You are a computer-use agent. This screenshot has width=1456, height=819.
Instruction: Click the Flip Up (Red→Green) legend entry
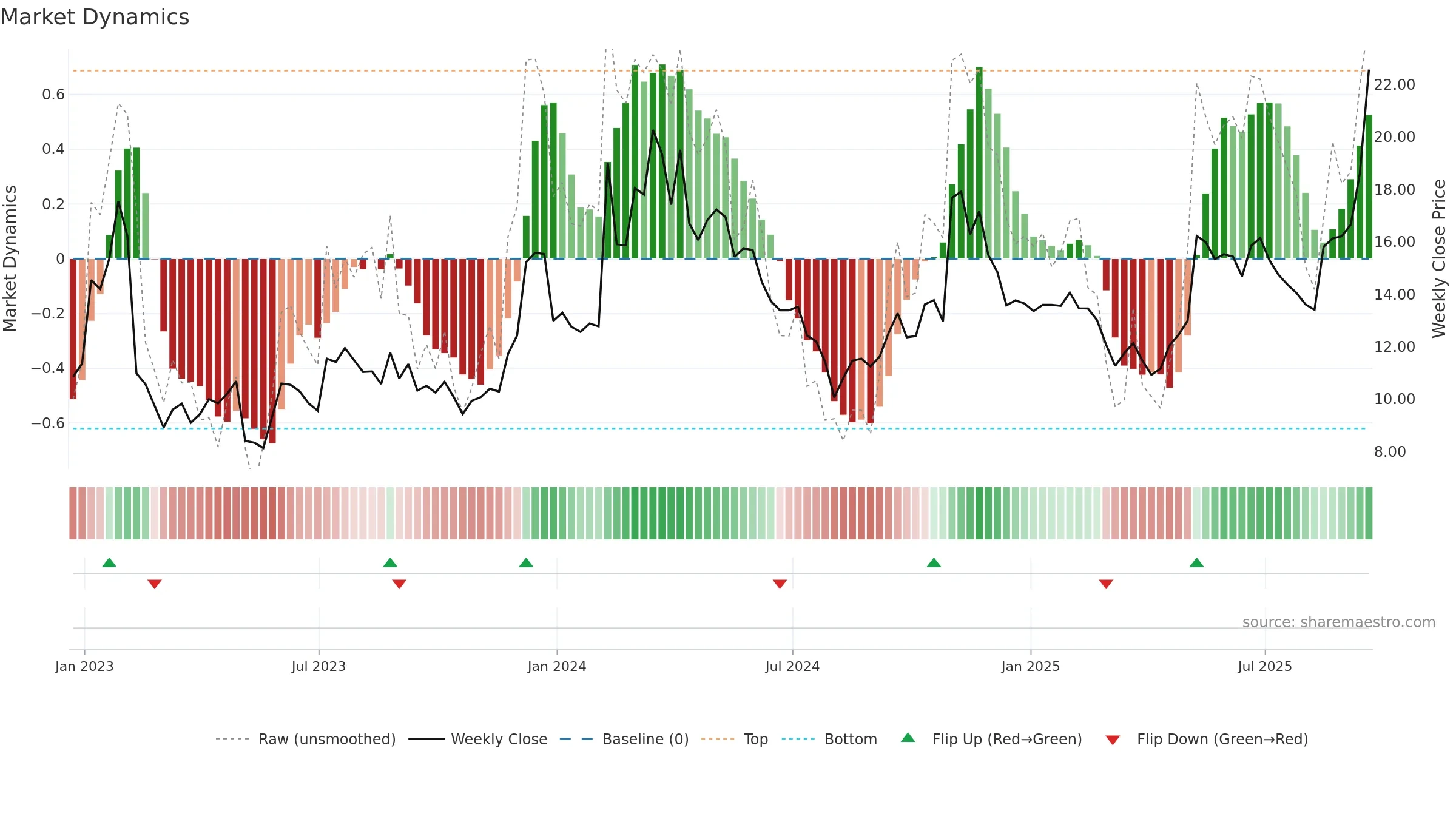point(991,739)
